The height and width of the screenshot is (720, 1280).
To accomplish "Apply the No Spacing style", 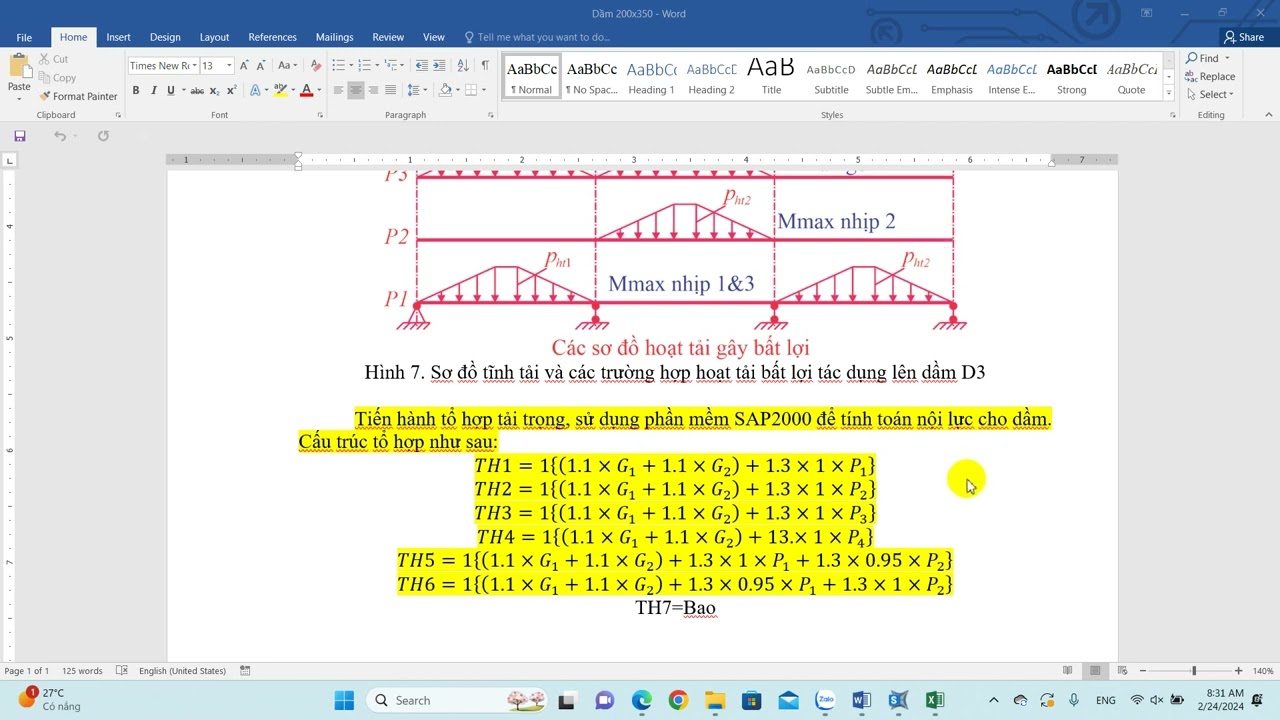I will click(591, 78).
